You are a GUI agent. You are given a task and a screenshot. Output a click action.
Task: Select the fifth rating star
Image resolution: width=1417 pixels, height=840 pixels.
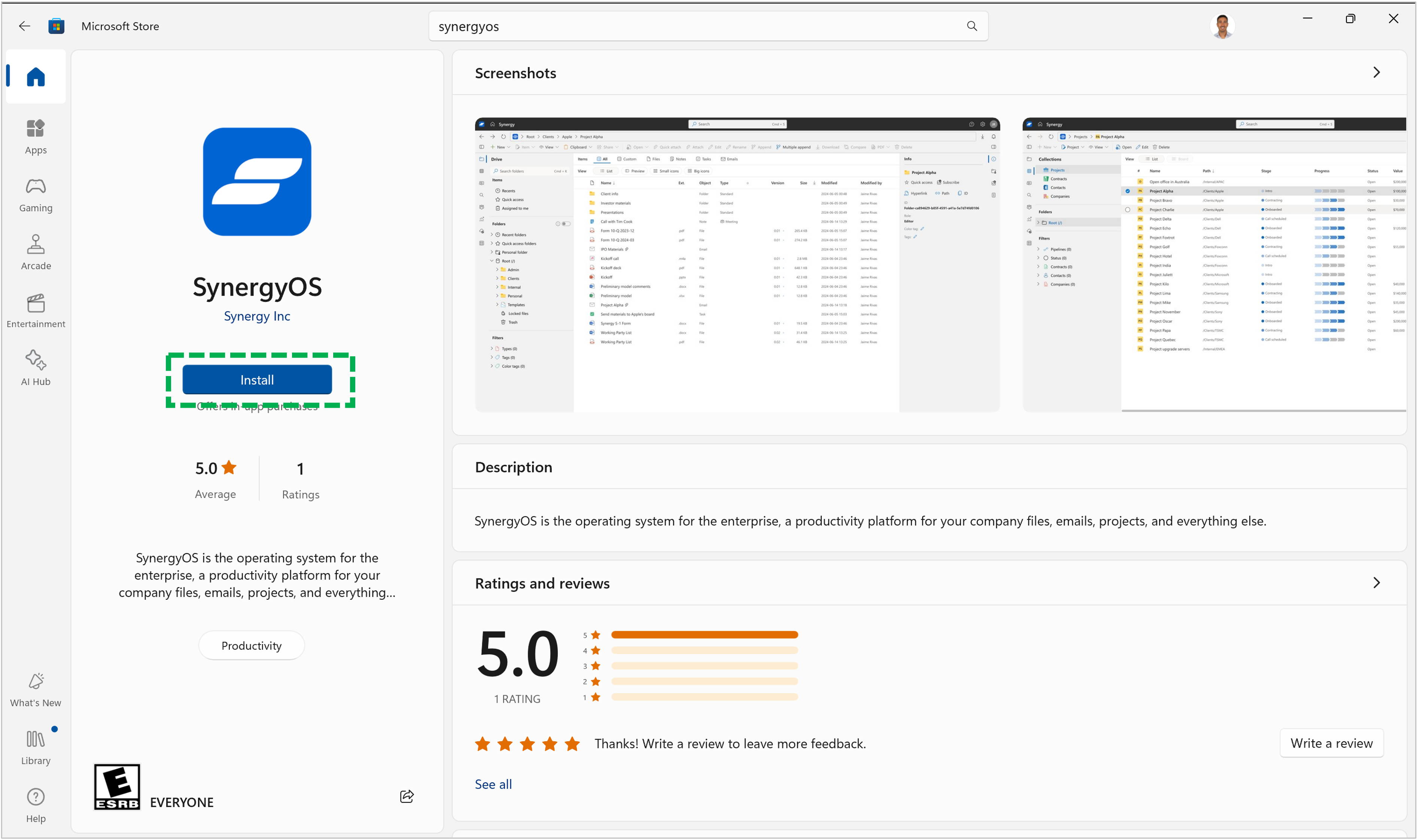(572, 743)
